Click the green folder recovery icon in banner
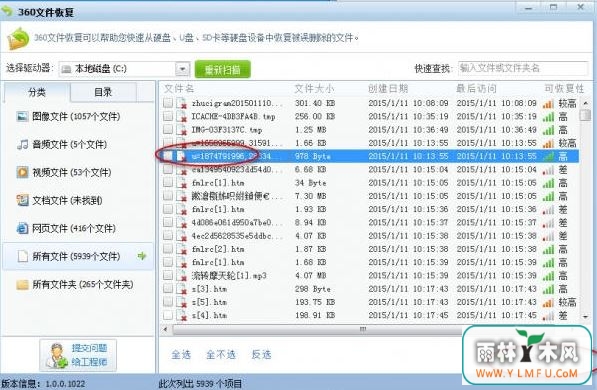597x390 pixels. click(x=18, y=38)
